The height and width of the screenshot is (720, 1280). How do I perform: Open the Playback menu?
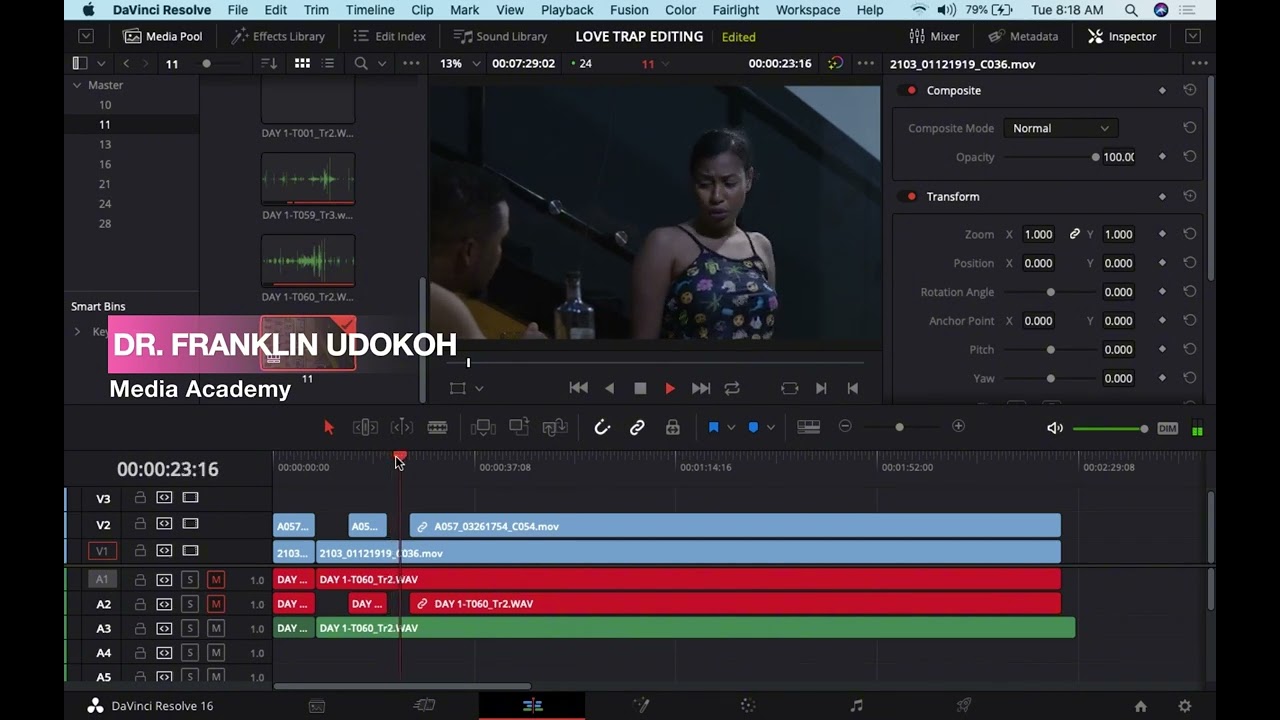click(x=567, y=10)
